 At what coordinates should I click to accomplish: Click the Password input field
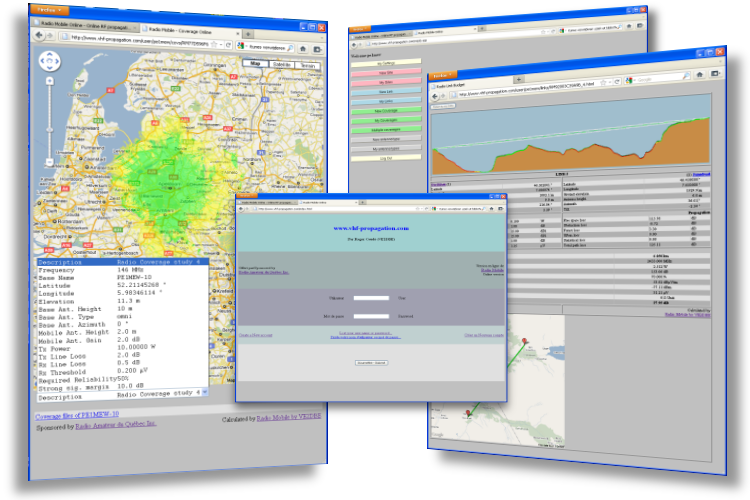371,316
